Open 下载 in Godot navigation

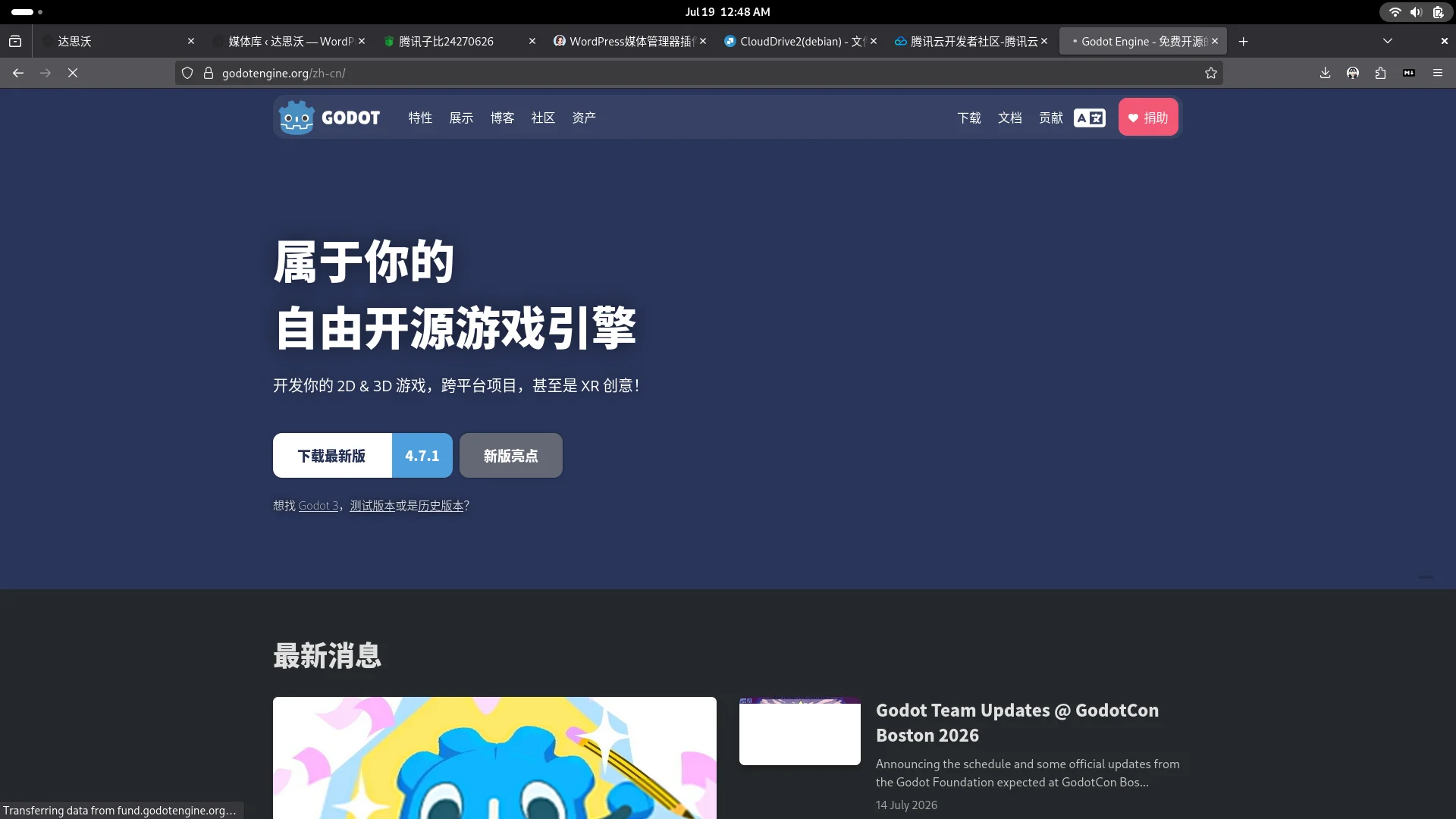tap(969, 118)
